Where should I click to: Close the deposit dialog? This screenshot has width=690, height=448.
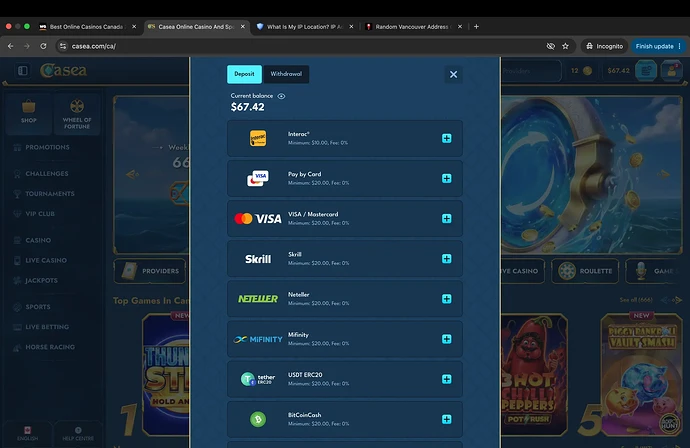point(453,74)
